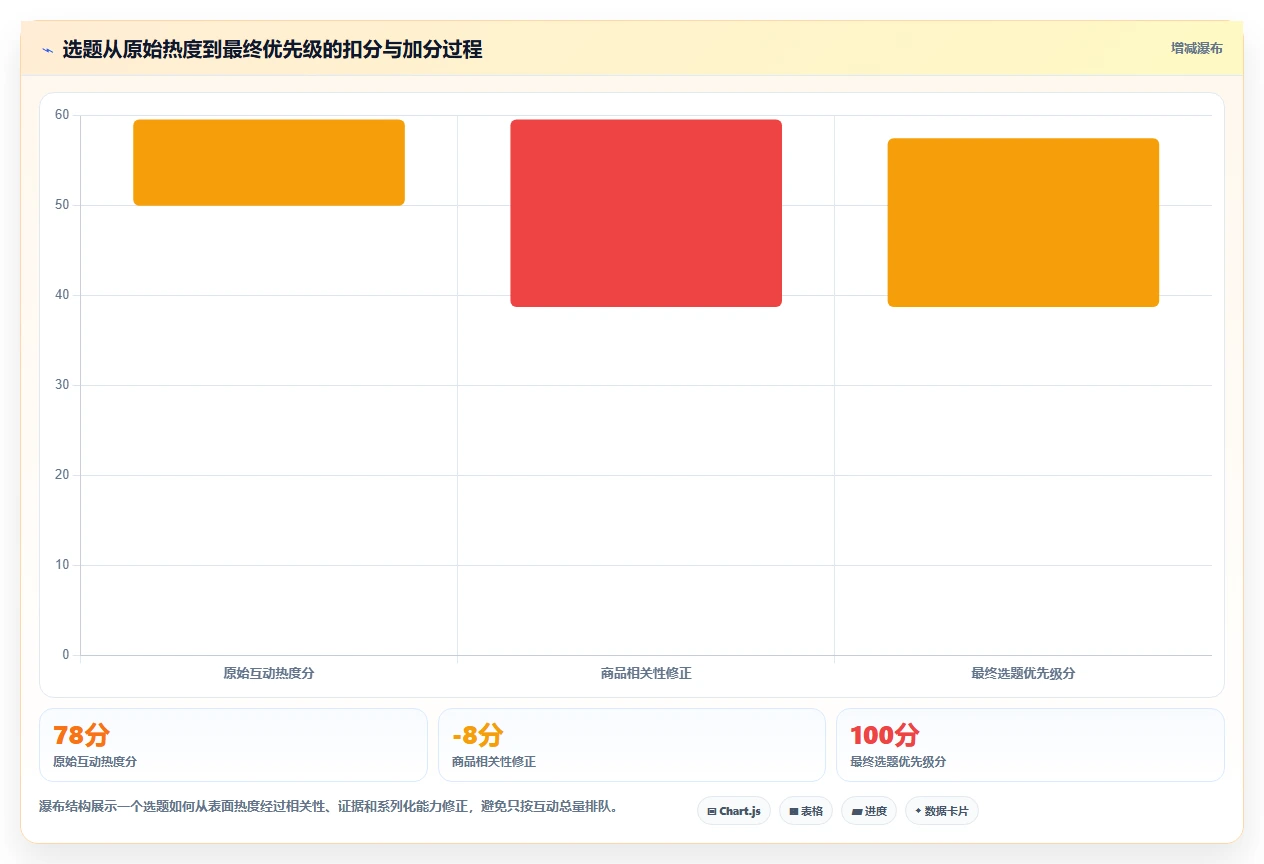Click the 表格 chip icon
Image resolution: width=1264 pixels, height=864 pixels.
(793, 811)
